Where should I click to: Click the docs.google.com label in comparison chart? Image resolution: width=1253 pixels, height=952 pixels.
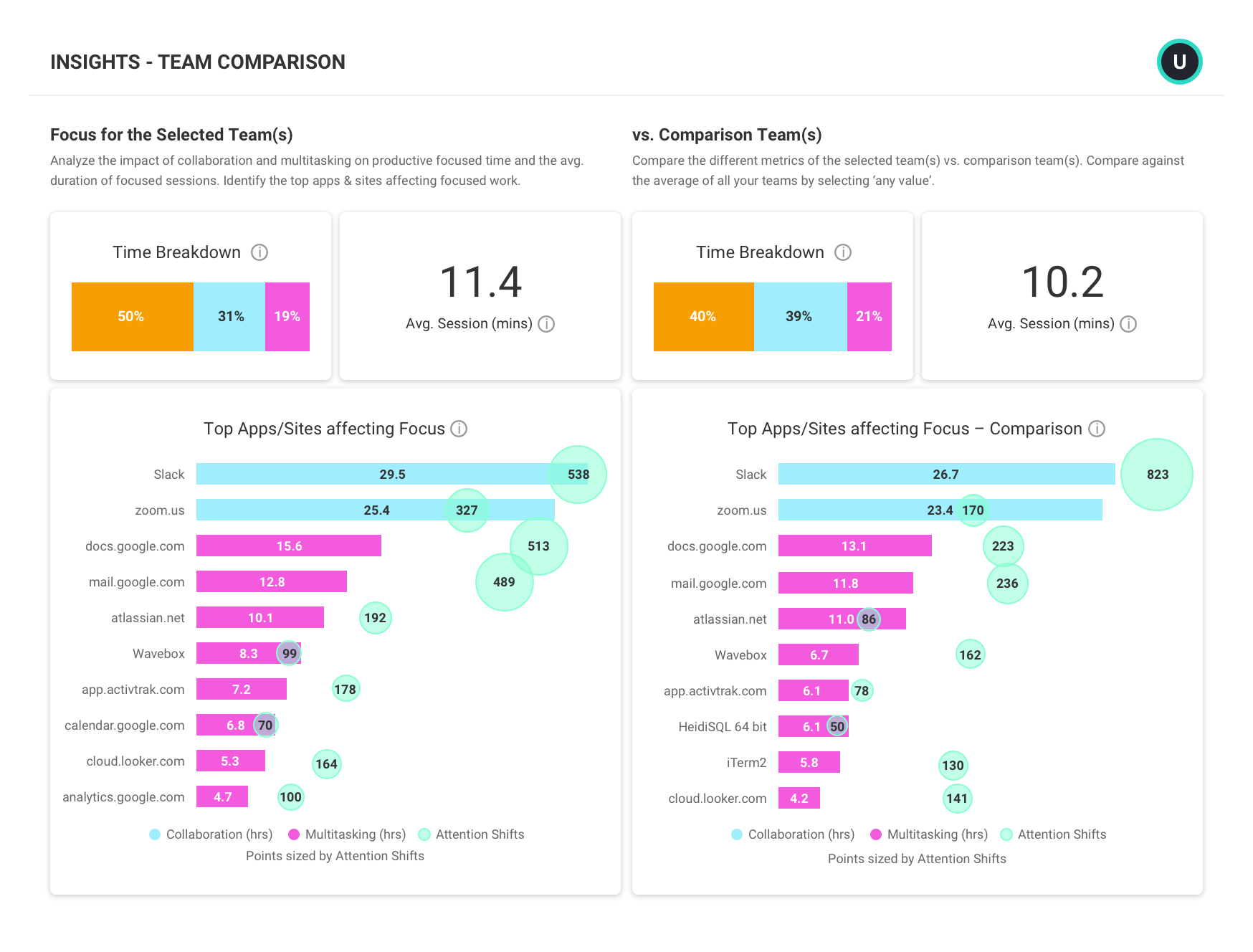[717, 546]
